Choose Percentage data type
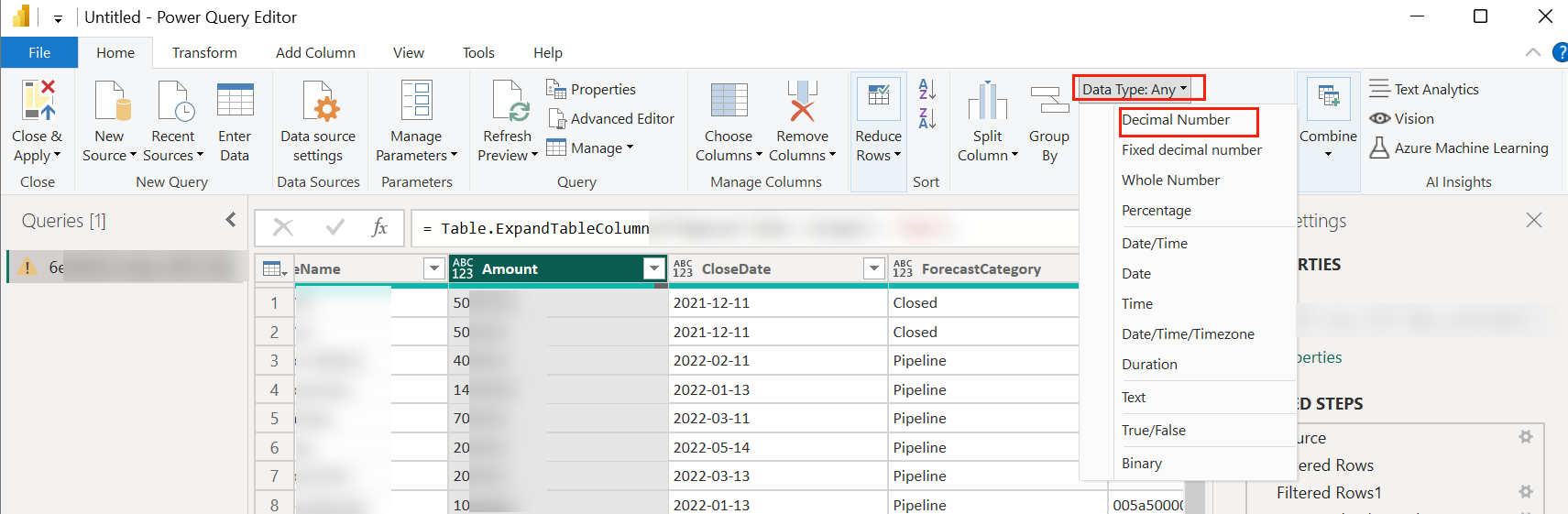 (x=1189, y=210)
